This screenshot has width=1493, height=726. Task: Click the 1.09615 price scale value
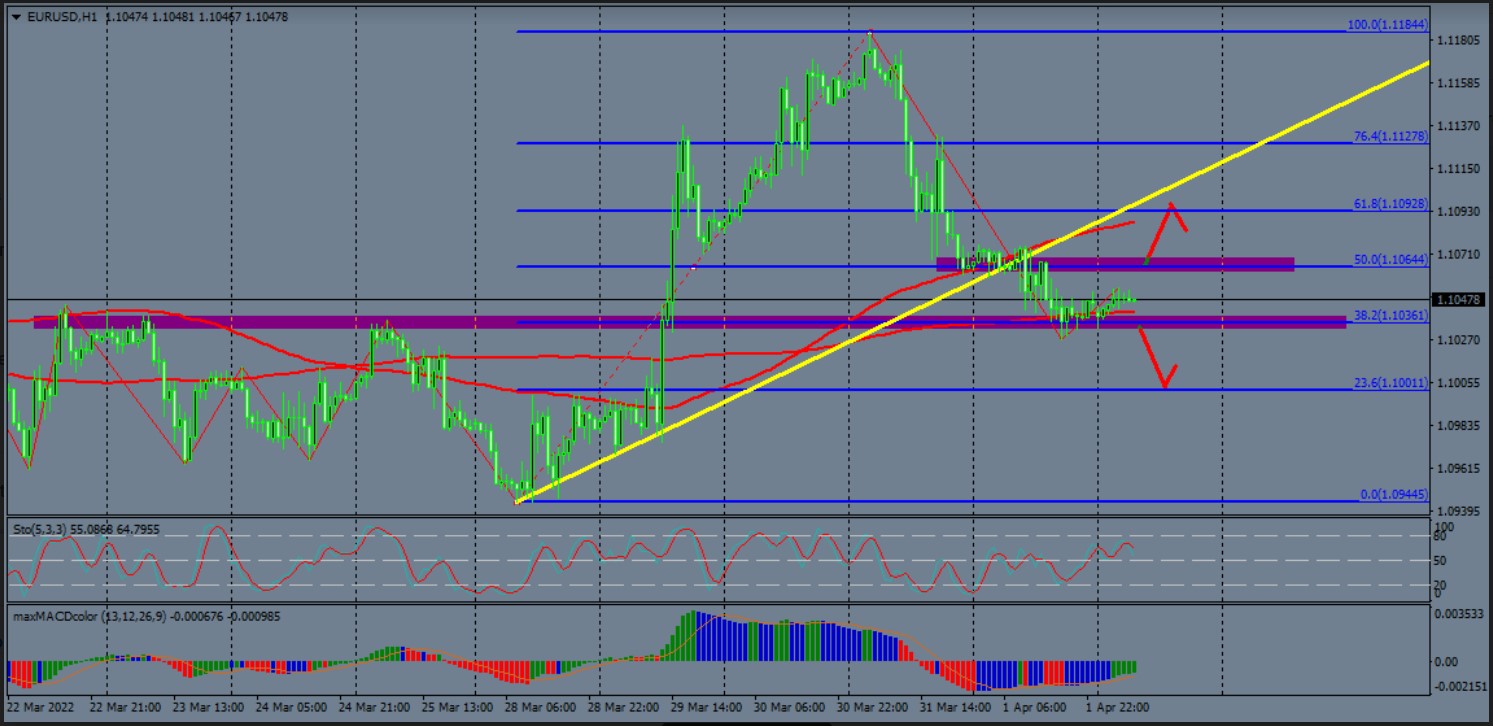pyautogui.click(x=1459, y=469)
